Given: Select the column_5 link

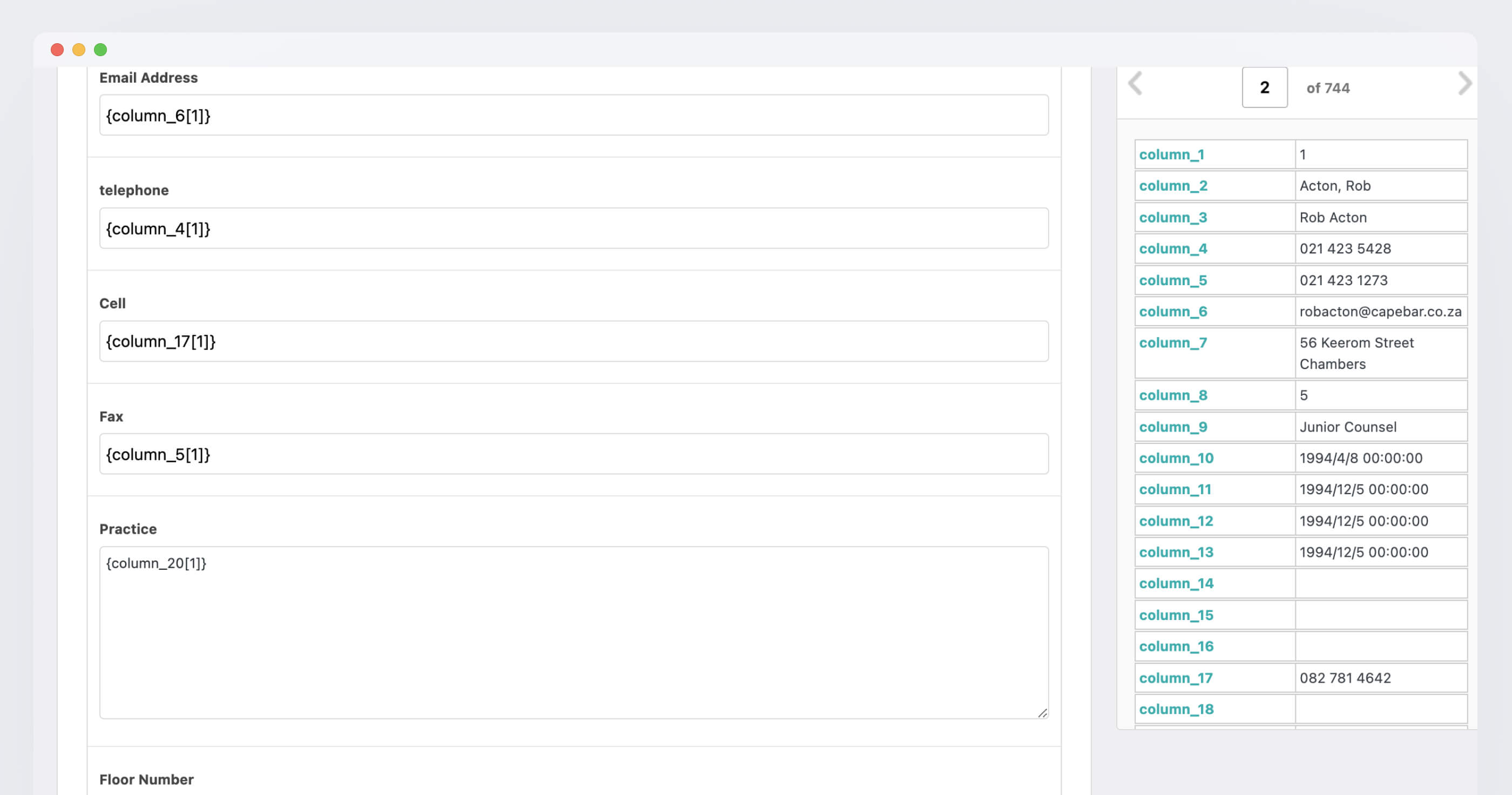Looking at the screenshot, I should point(1173,280).
